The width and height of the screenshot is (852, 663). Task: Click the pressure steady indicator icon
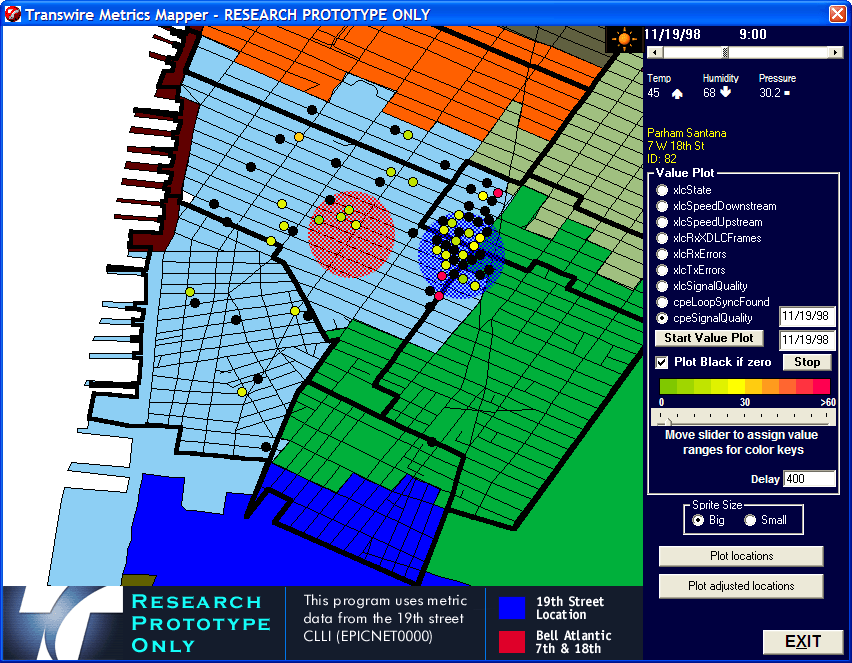point(787,93)
